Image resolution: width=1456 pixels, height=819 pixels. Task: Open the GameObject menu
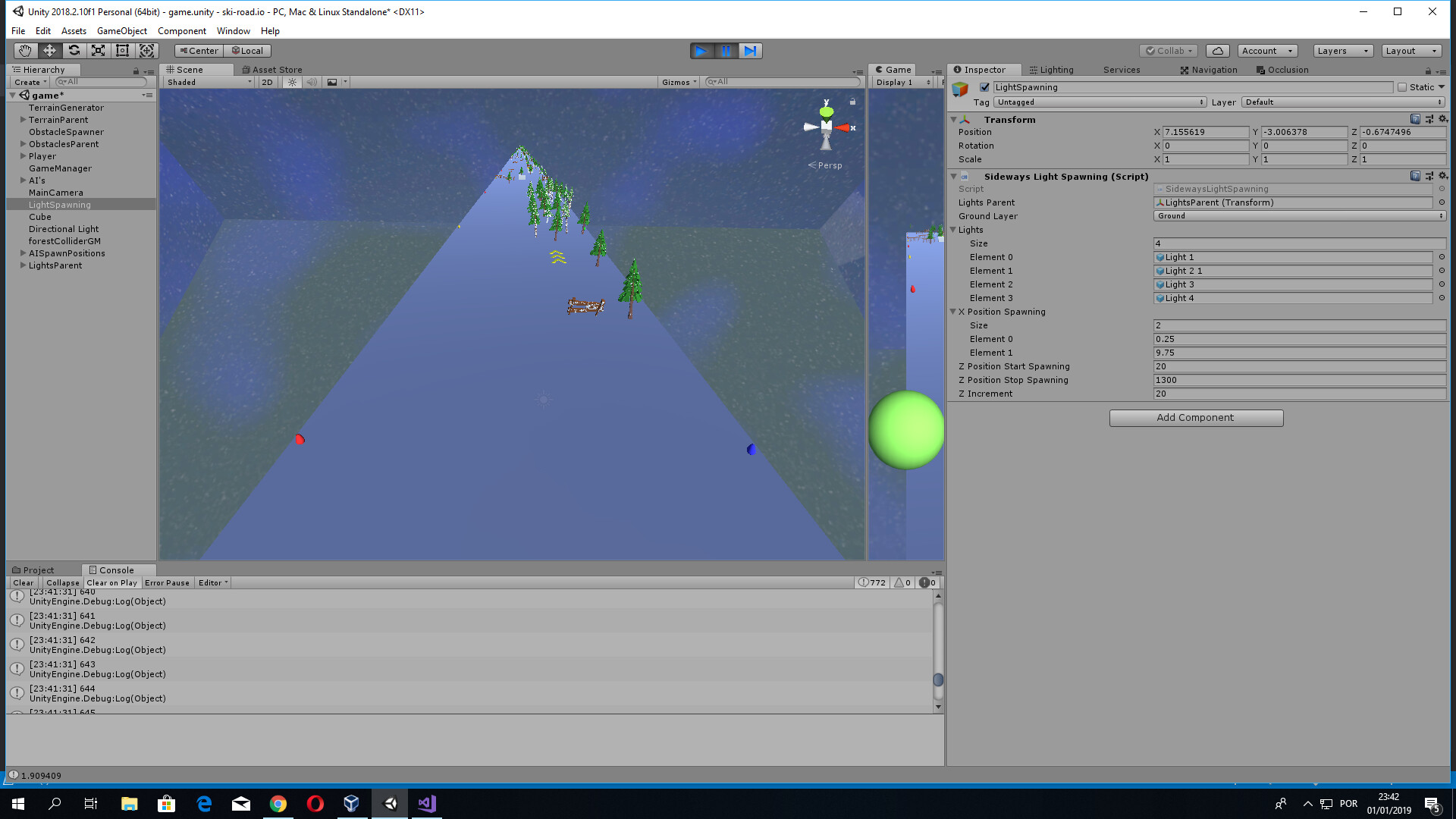(x=121, y=30)
